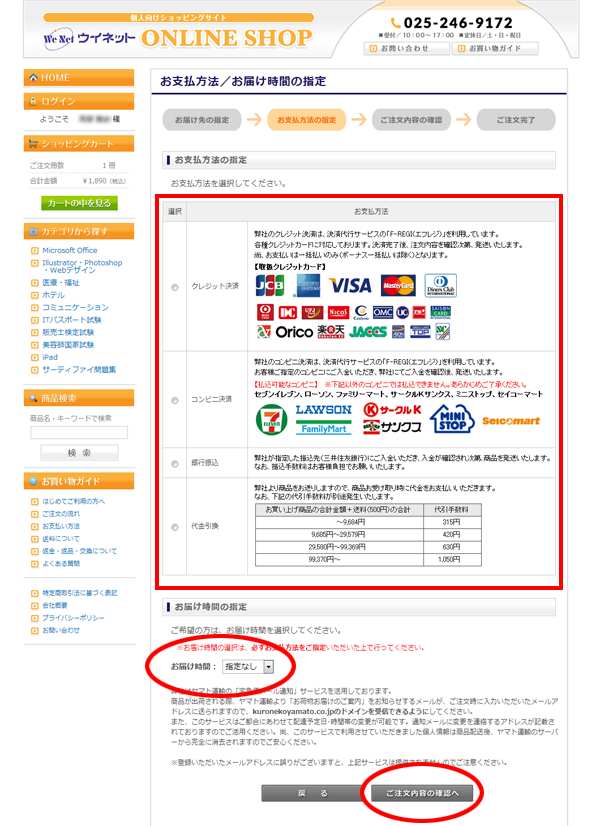This screenshot has width=600, height=826.
Task: Click the UC card logo
Action: [x=402, y=312]
